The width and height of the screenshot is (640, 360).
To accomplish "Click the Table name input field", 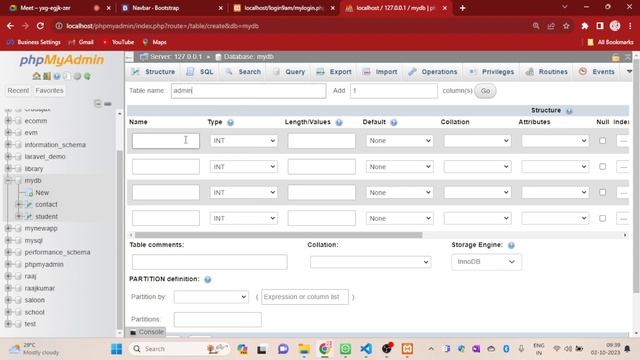I will click(x=249, y=91).
